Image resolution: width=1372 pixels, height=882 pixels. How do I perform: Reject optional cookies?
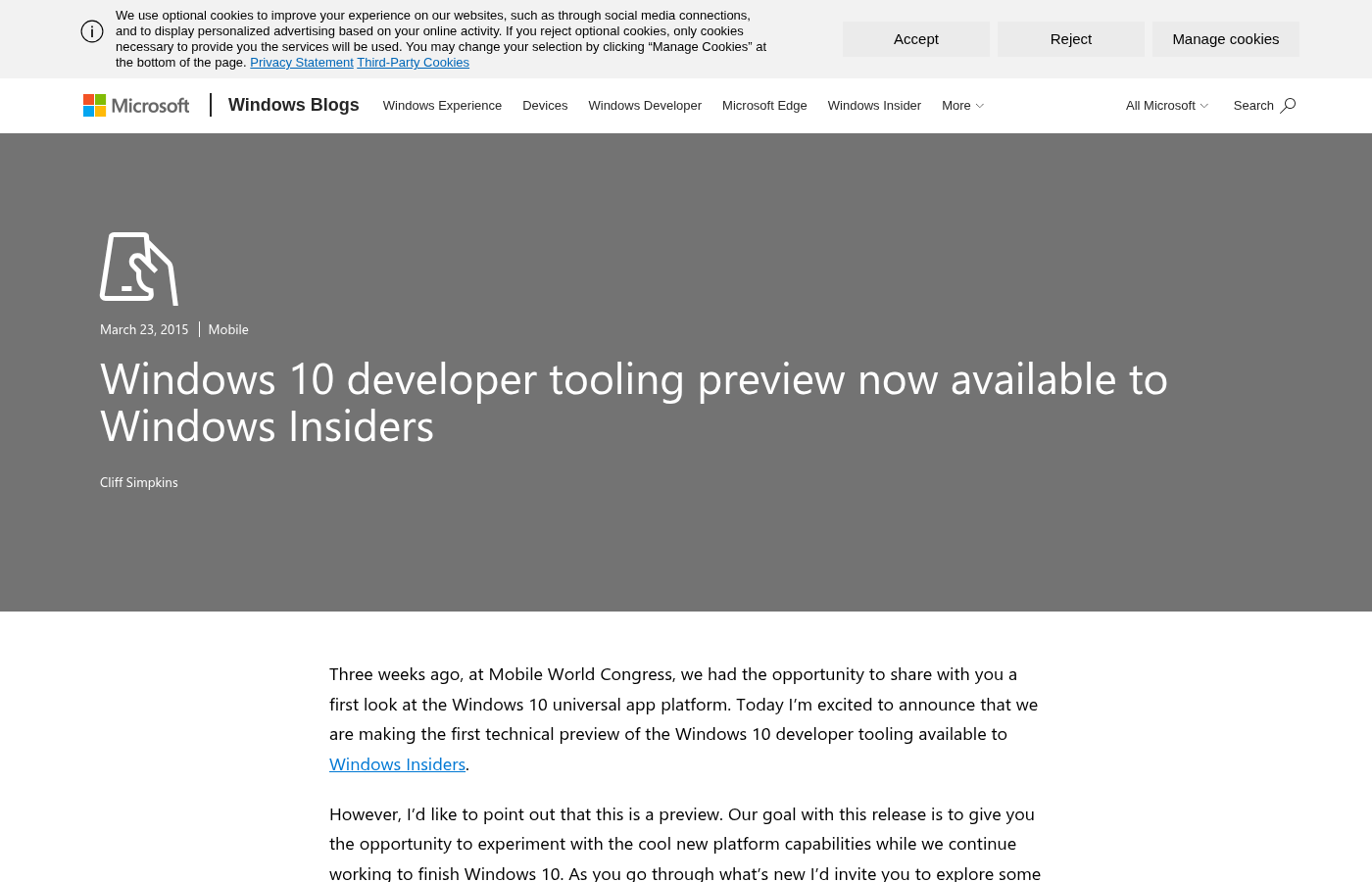[x=1071, y=39]
